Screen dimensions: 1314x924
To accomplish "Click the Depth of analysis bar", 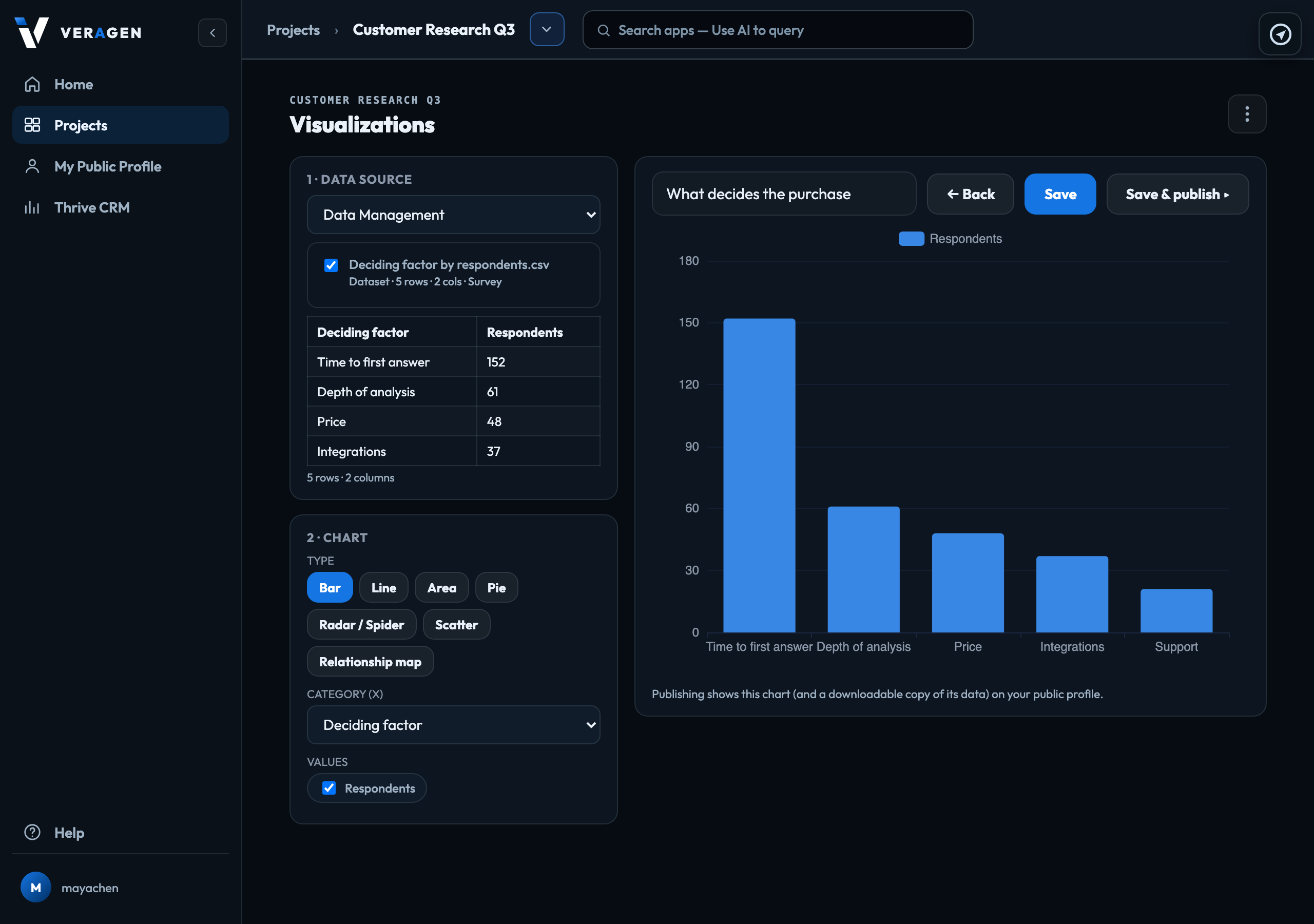I will (863, 569).
